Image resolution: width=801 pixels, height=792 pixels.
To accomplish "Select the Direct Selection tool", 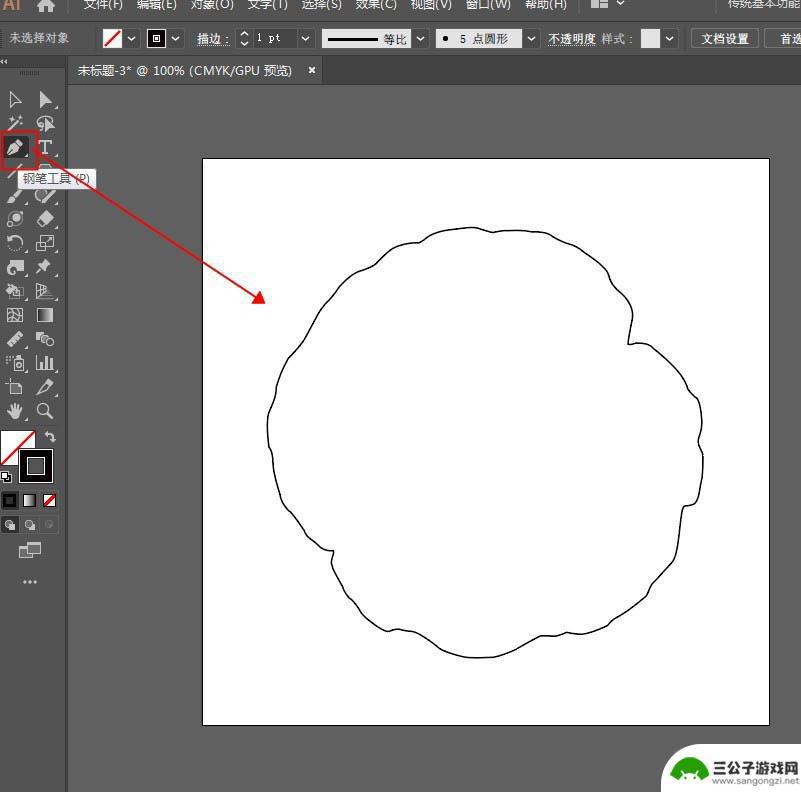I will (x=45, y=100).
